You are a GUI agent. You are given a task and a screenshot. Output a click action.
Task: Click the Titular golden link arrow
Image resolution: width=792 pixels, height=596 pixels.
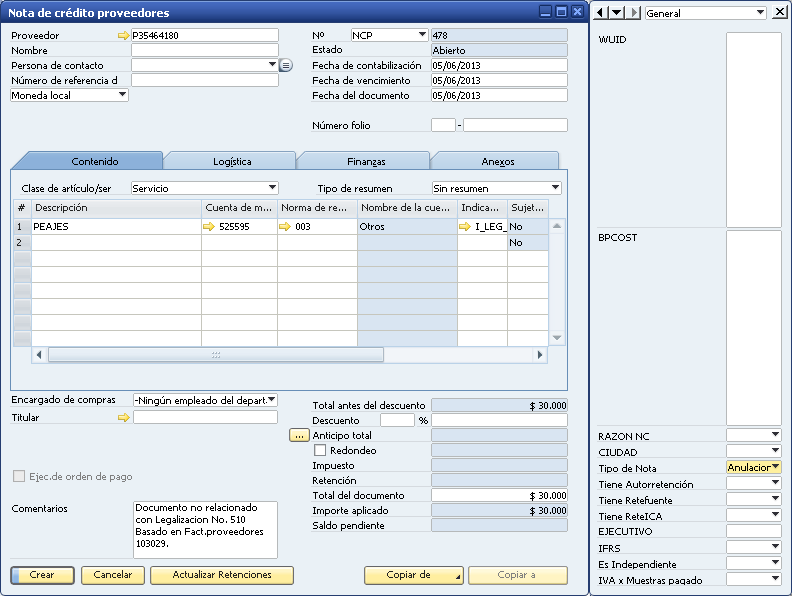pyautogui.click(x=123, y=418)
